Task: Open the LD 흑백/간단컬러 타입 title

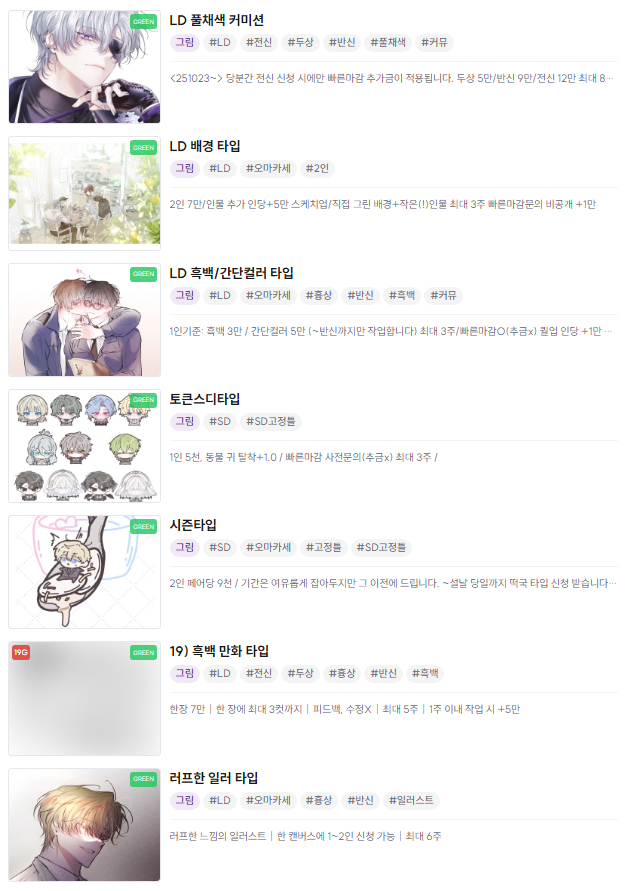Action: [231, 273]
